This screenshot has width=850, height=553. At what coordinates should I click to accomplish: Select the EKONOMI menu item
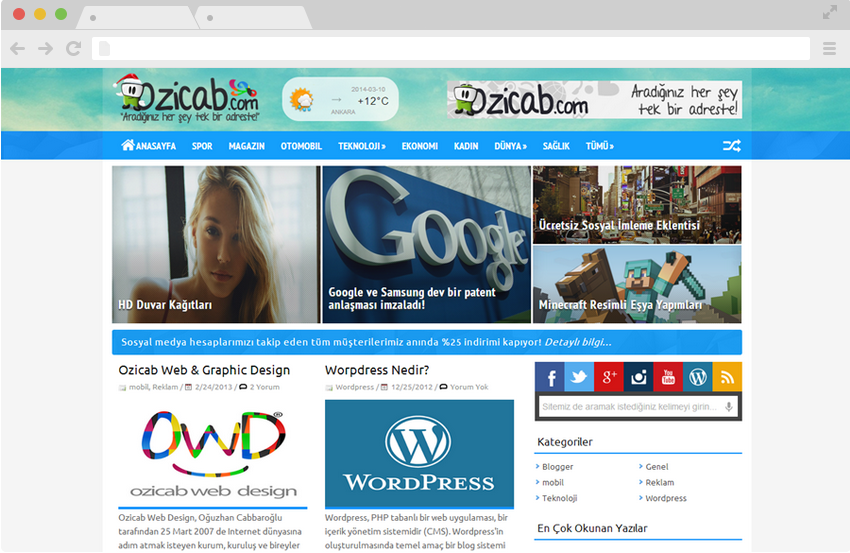coord(420,146)
